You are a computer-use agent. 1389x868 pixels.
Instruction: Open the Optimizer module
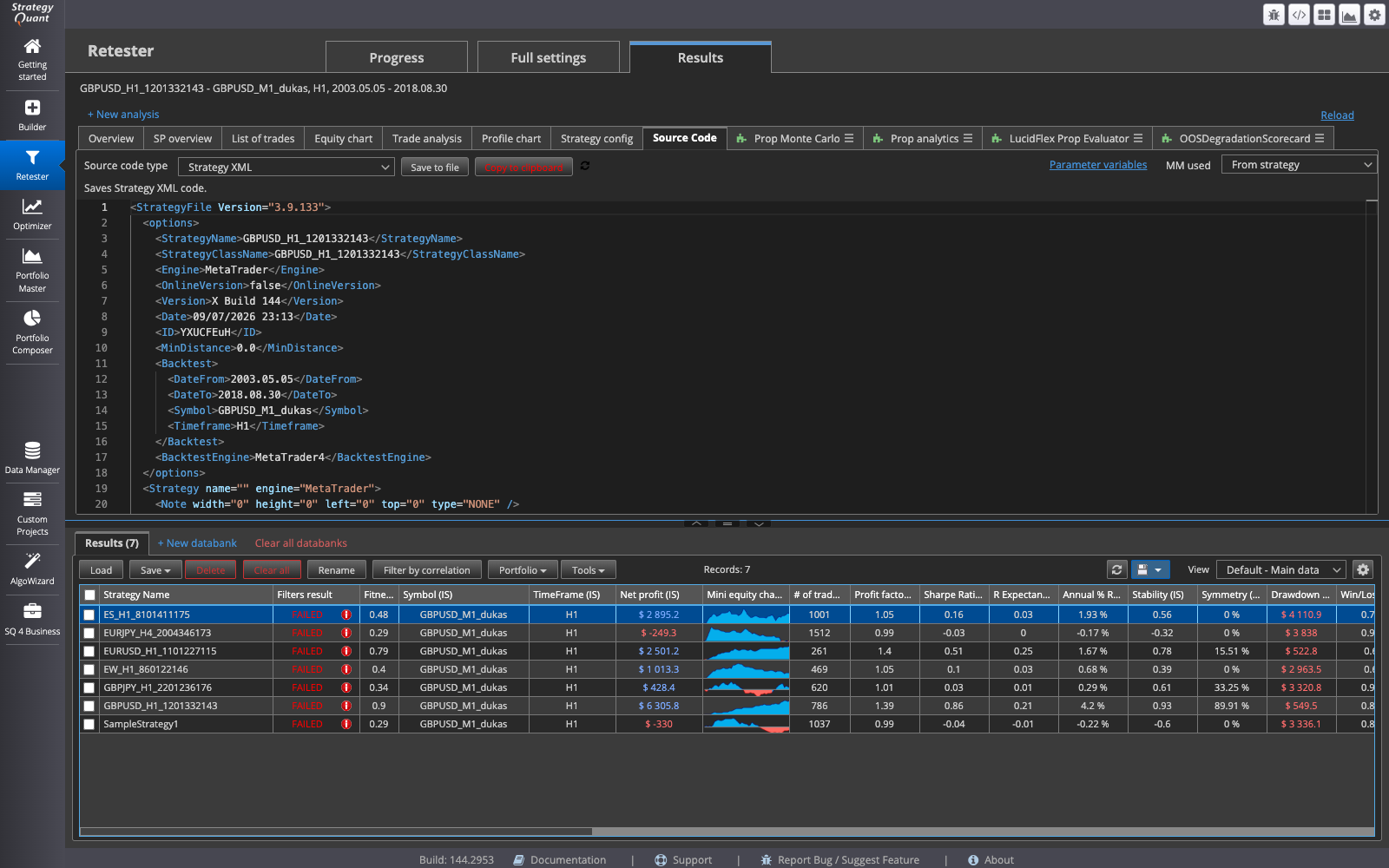click(32, 214)
